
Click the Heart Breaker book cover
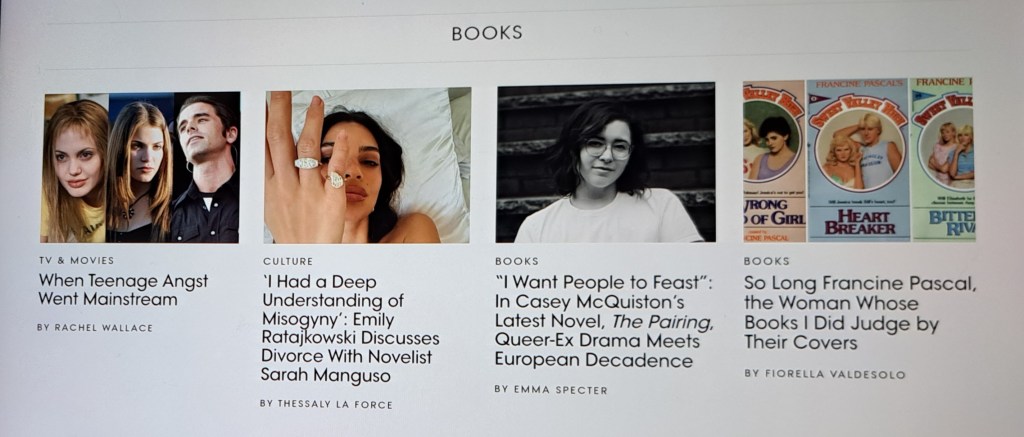coord(857,160)
